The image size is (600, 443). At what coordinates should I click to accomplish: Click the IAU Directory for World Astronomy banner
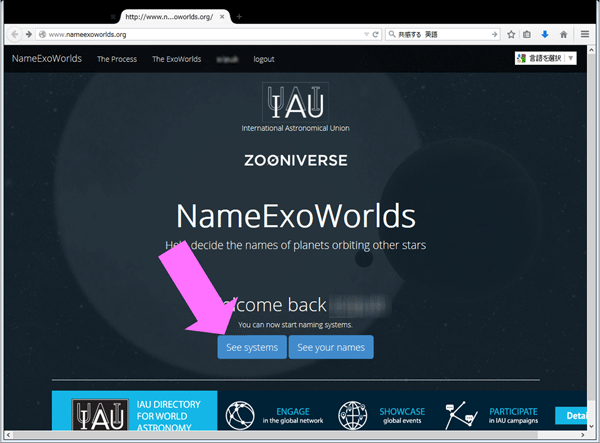(134, 410)
